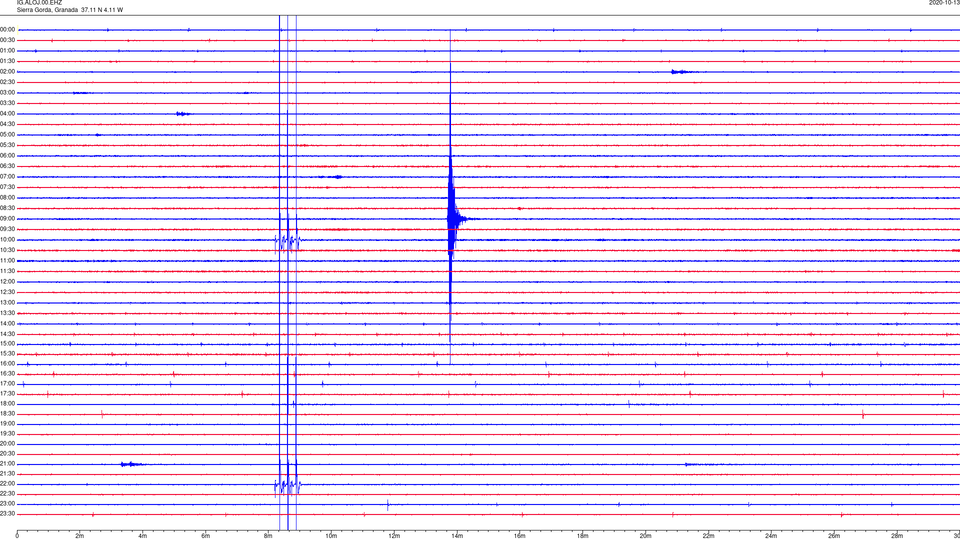
Task: Select the 05:00 trace time label
Action: [x=8, y=135]
